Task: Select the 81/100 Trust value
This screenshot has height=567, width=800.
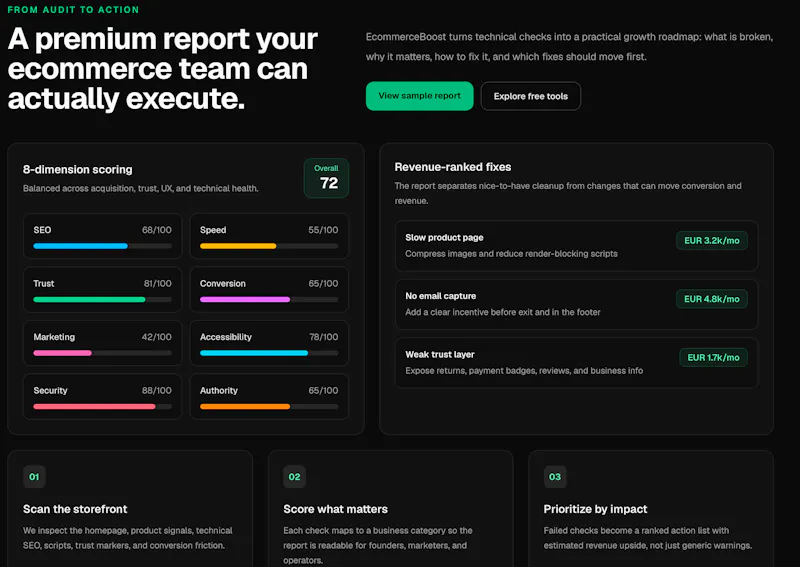Action: 158,284
